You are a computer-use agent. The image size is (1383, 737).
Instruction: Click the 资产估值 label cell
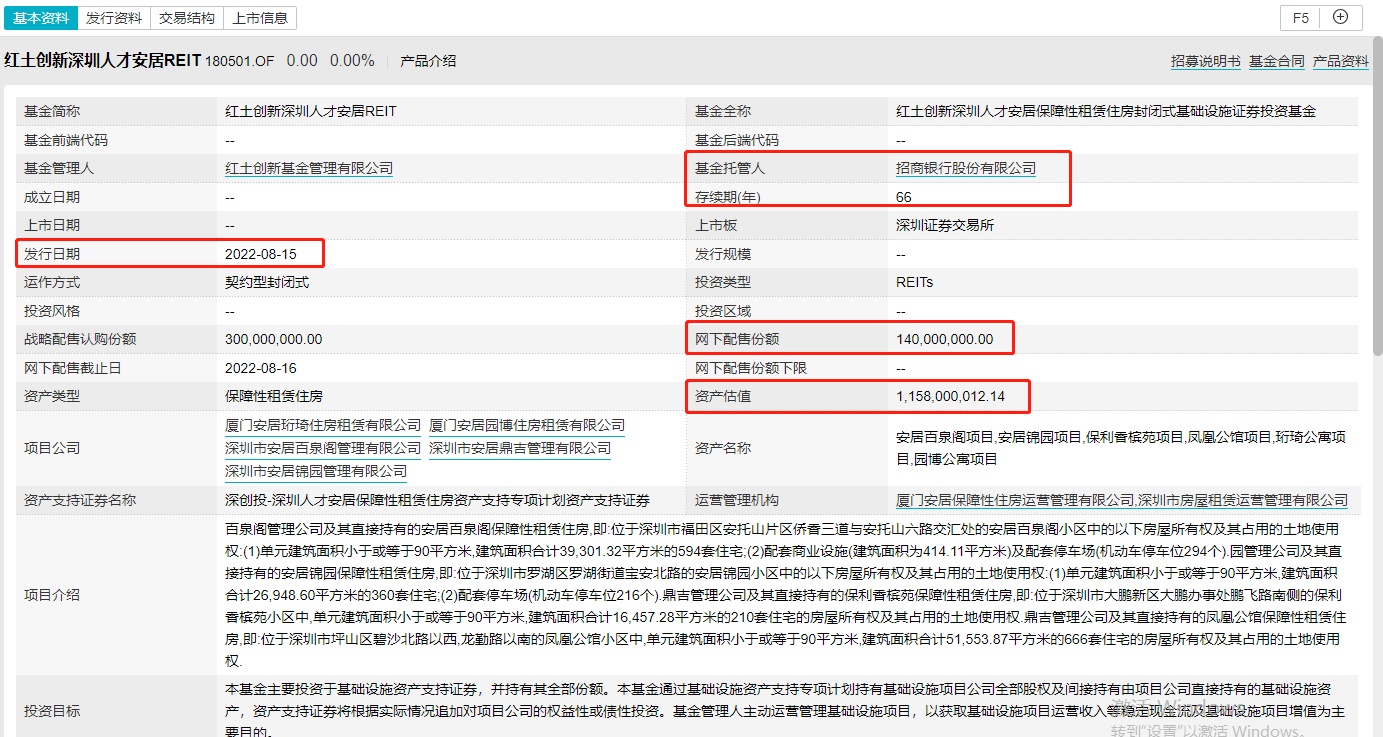coord(788,397)
